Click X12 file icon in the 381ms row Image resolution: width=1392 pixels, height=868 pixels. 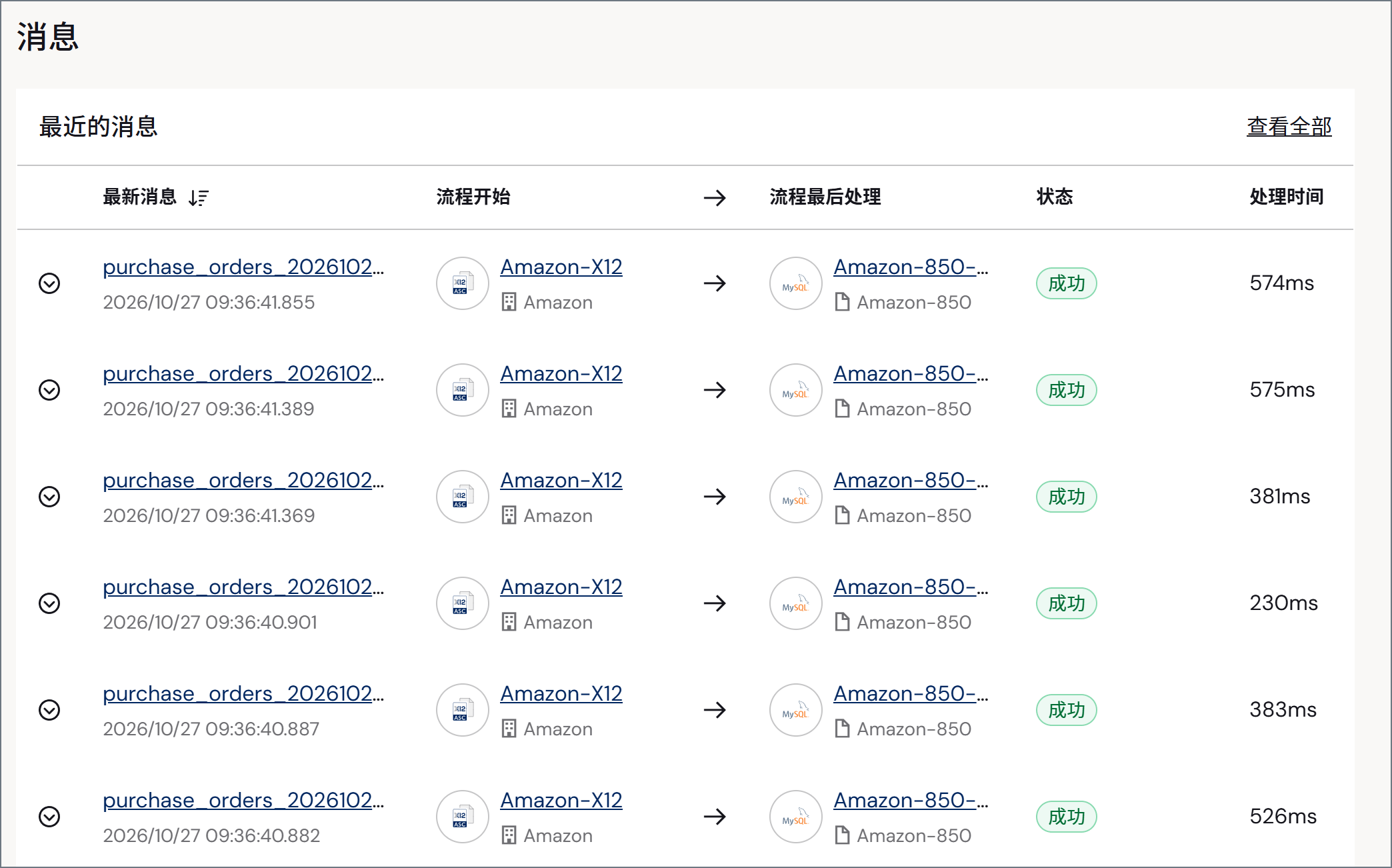[463, 497]
